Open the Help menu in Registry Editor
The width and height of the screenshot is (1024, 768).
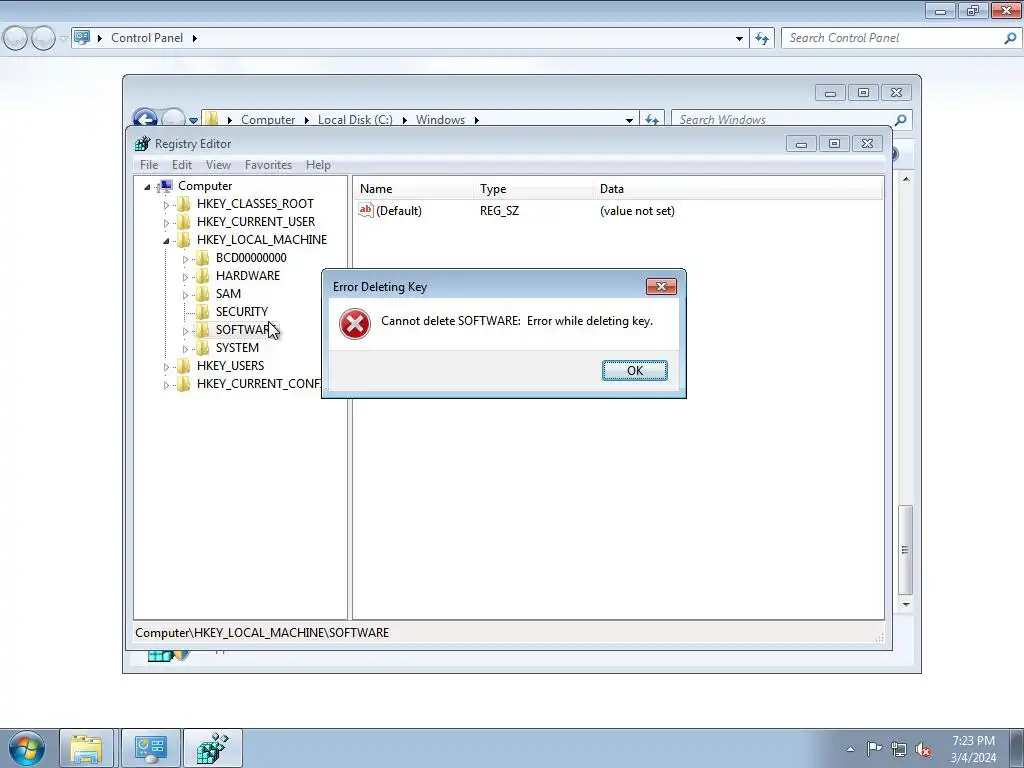(x=318, y=165)
